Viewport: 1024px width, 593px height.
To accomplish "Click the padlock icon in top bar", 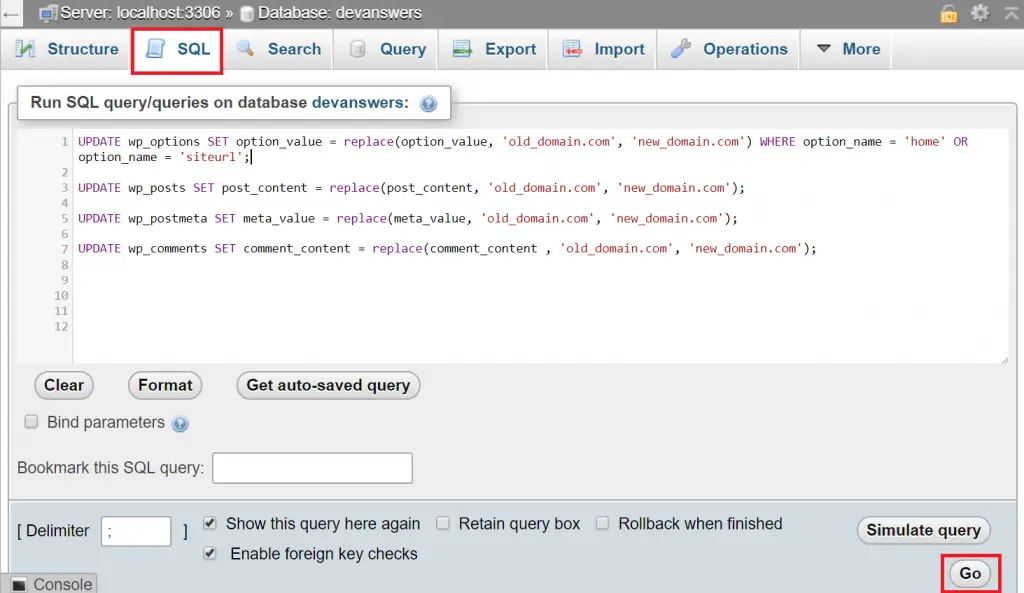I will tap(948, 13).
